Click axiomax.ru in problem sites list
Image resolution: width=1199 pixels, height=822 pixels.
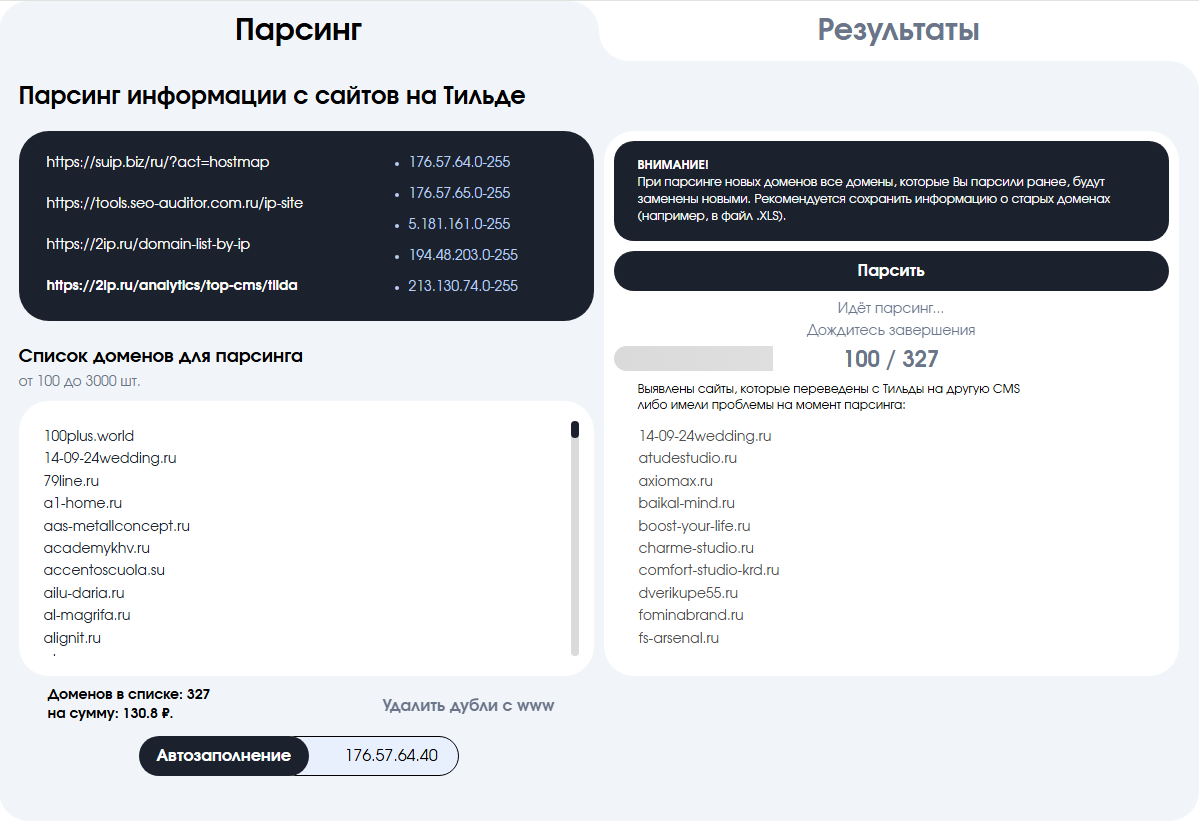point(675,481)
